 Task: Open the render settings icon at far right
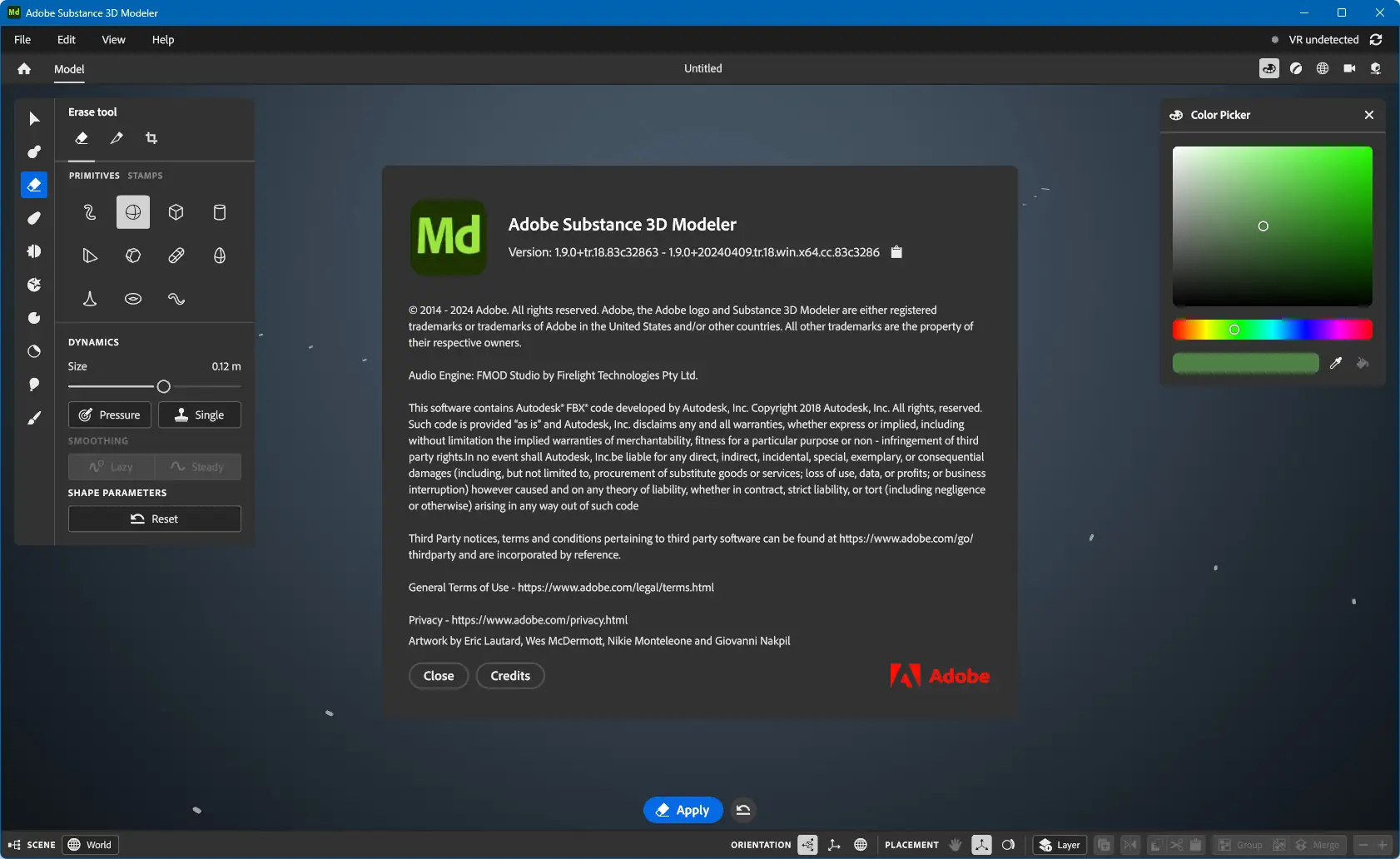(x=1376, y=69)
